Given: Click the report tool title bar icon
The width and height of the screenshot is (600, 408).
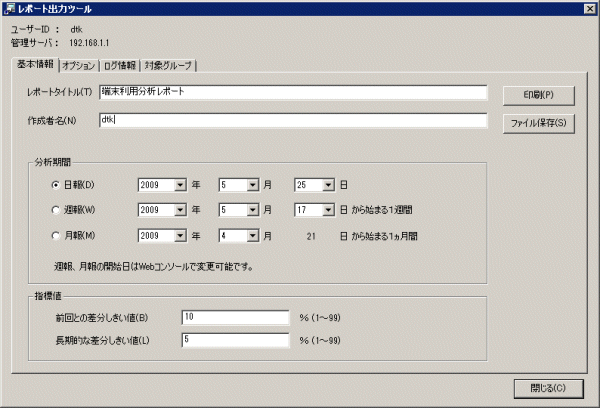Looking at the screenshot, I should click(x=9, y=8).
